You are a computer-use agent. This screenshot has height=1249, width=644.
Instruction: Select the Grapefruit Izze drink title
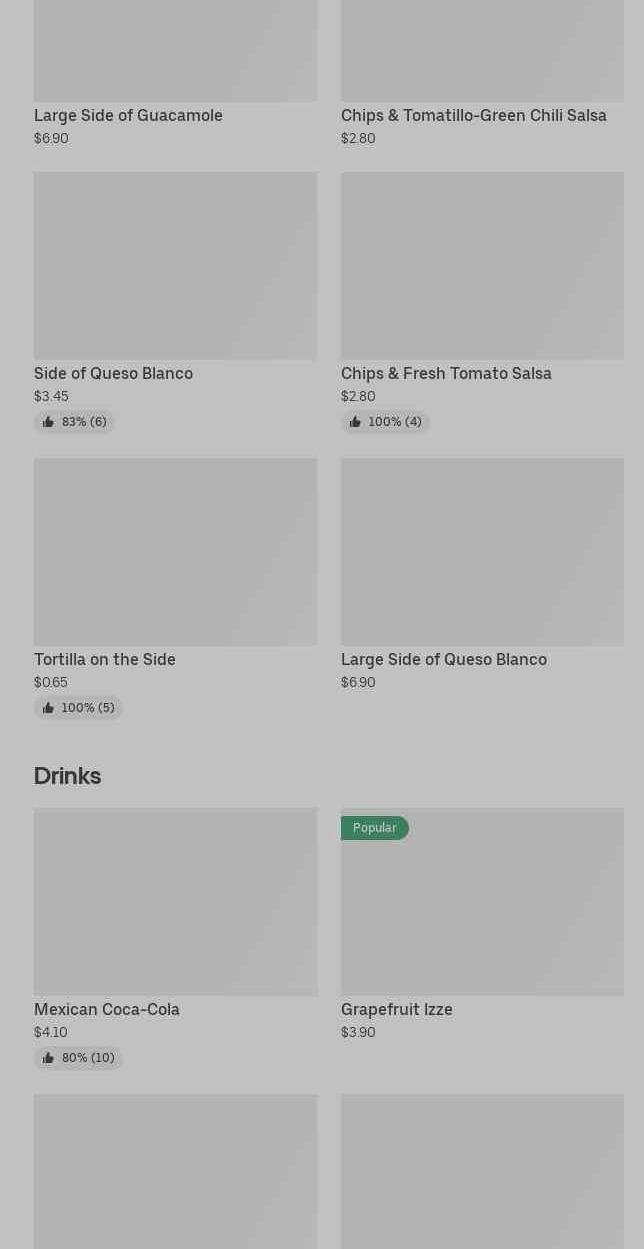(397, 1009)
